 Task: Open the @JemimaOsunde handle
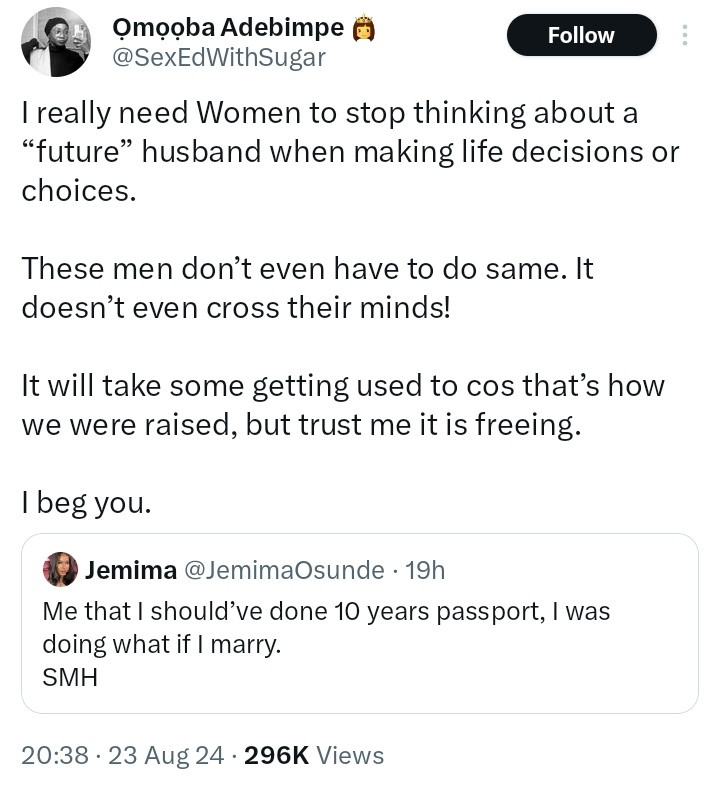(x=283, y=570)
